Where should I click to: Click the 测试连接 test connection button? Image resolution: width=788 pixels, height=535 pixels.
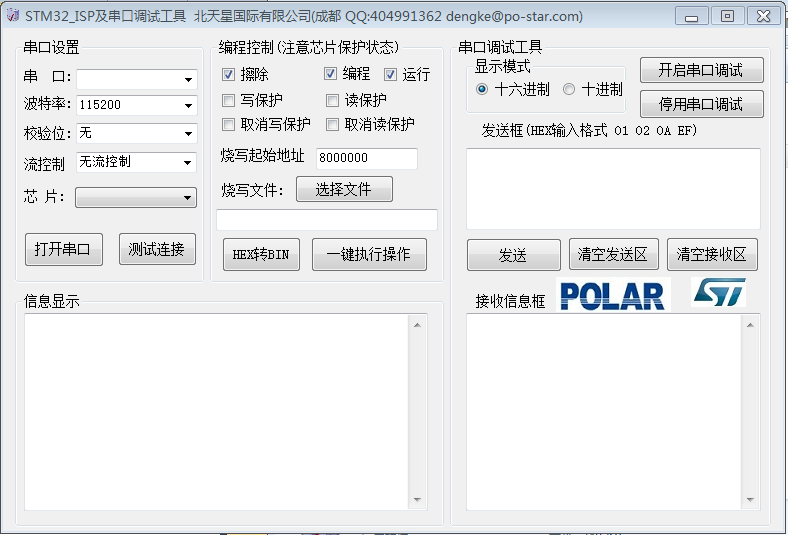[157, 249]
